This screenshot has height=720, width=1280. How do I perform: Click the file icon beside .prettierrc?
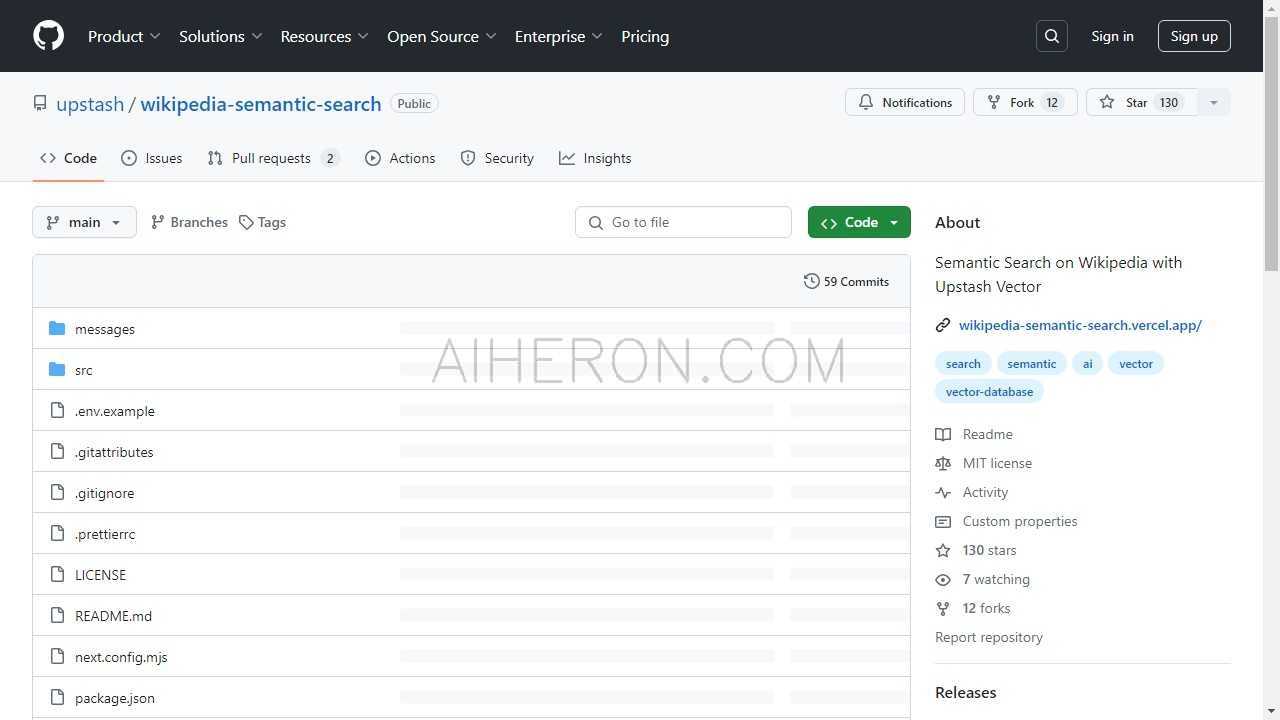click(57, 534)
